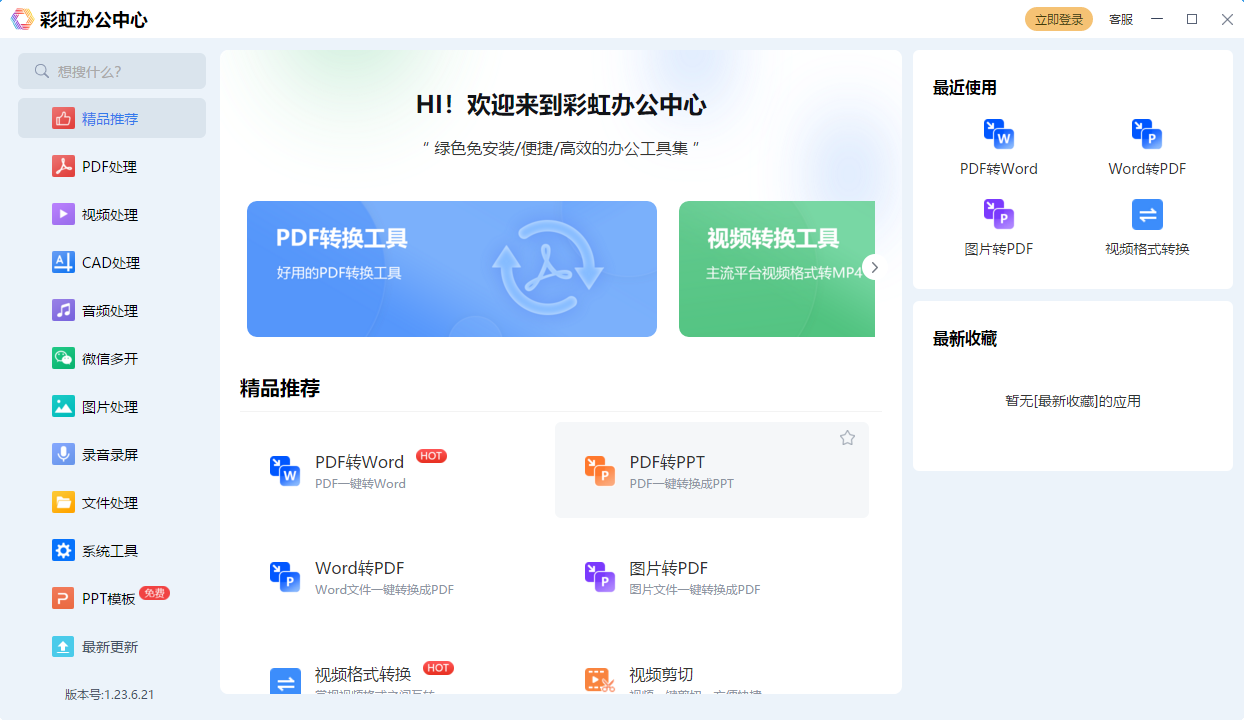Open 视频转换工具 green banner card
This screenshot has height=720, width=1244.
pos(777,269)
